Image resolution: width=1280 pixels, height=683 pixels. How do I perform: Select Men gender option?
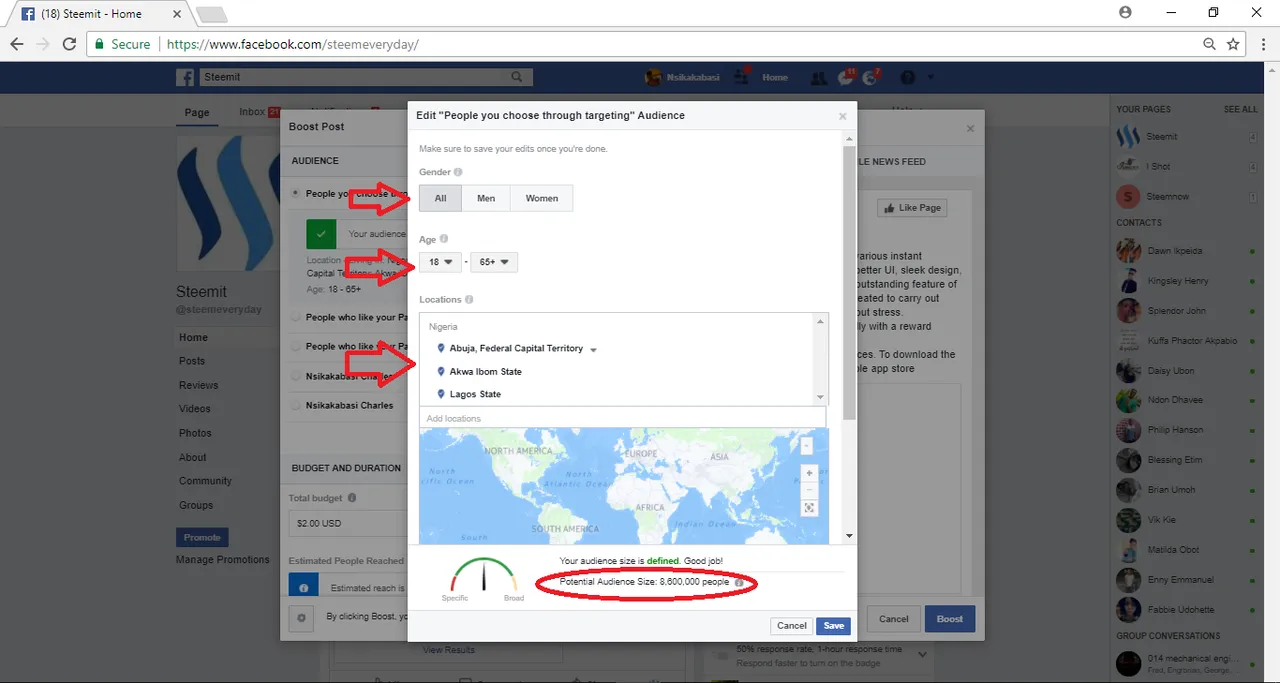click(486, 198)
